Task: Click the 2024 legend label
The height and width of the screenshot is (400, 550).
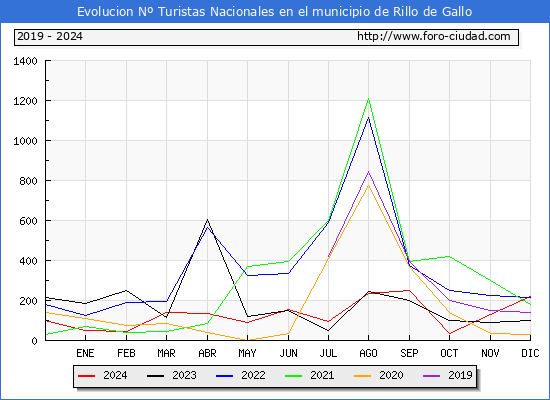Action: 115,375
